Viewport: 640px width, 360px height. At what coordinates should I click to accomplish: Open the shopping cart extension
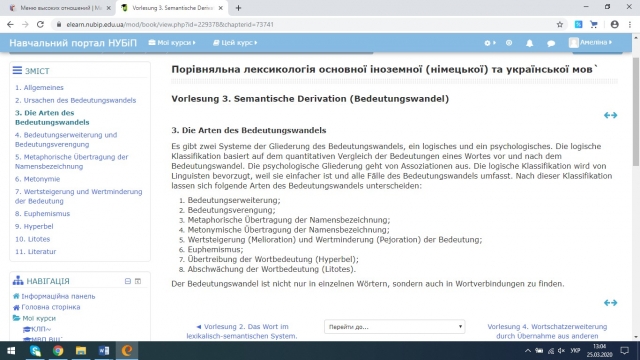(x=594, y=24)
